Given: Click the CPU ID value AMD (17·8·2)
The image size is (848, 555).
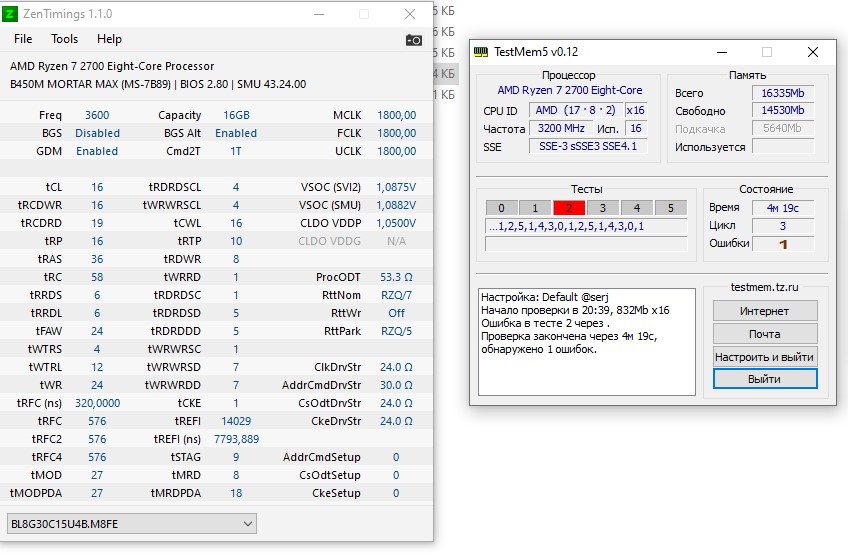Looking at the screenshot, I should coord(575,110).
